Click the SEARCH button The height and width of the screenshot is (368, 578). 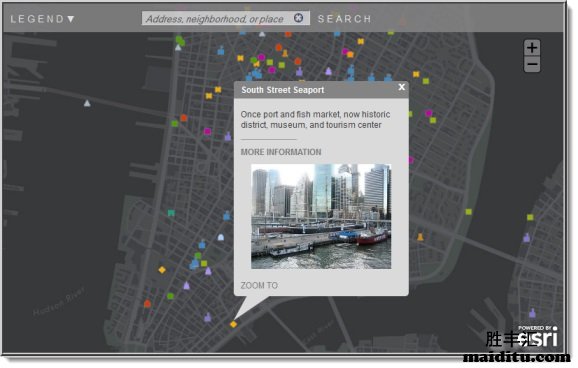tap(344, 19)
